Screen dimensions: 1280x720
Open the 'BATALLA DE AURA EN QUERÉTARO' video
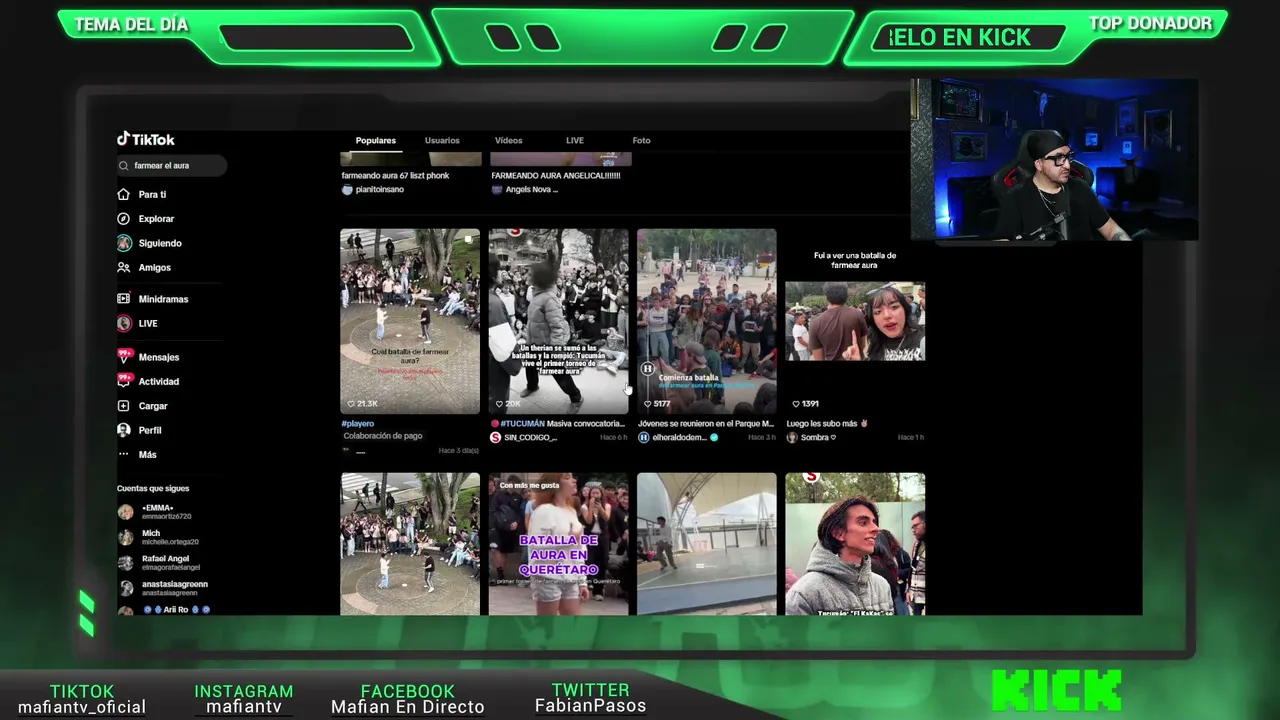(558, 544)
